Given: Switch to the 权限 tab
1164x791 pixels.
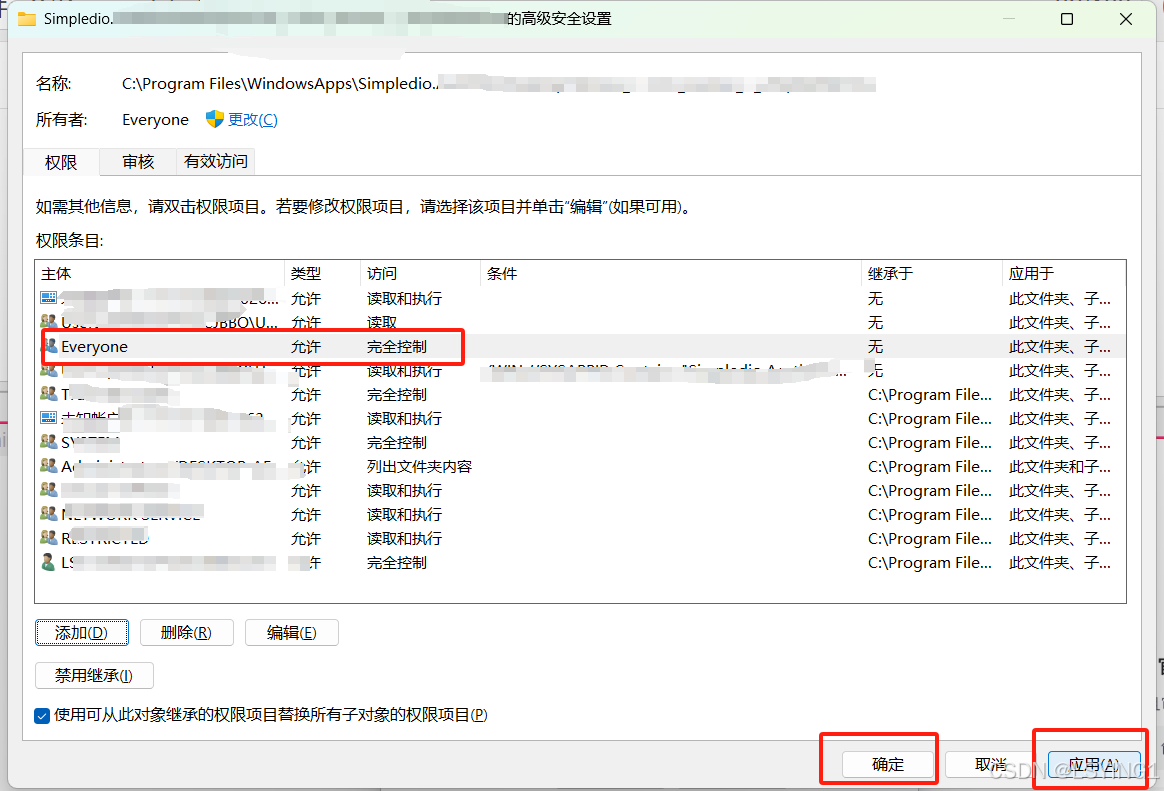Looking at the screenshot, I should [x=61, y=162].
